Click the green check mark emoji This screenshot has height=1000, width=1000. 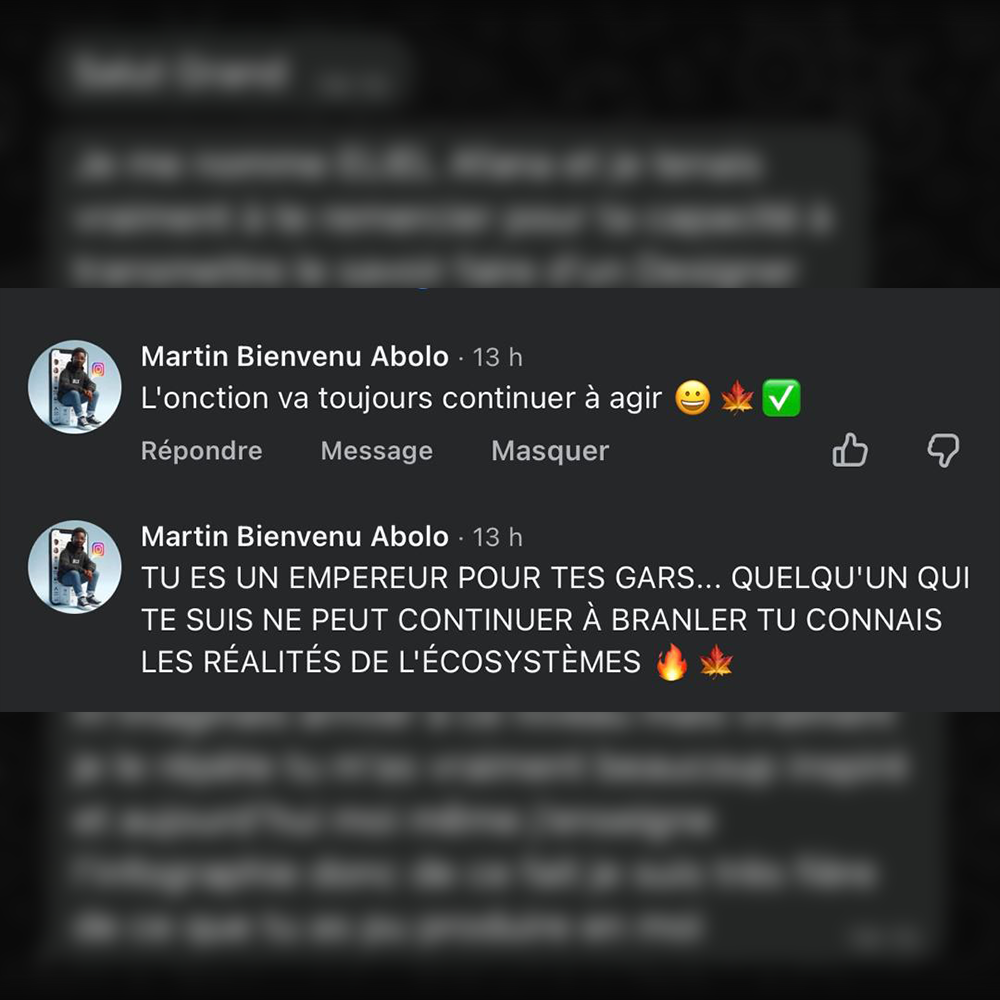point(781,398)
